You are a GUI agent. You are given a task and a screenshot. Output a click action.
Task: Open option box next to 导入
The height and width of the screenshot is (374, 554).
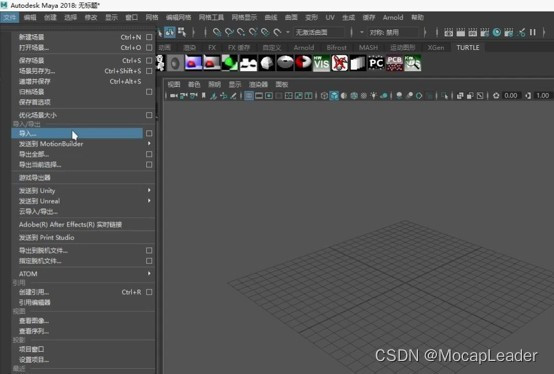tap(149, 133)
